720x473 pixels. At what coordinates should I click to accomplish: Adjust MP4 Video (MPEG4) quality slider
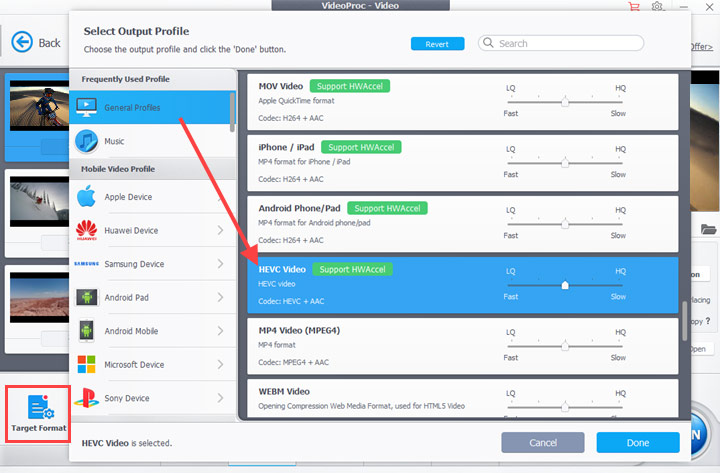[x=565, y=346]
